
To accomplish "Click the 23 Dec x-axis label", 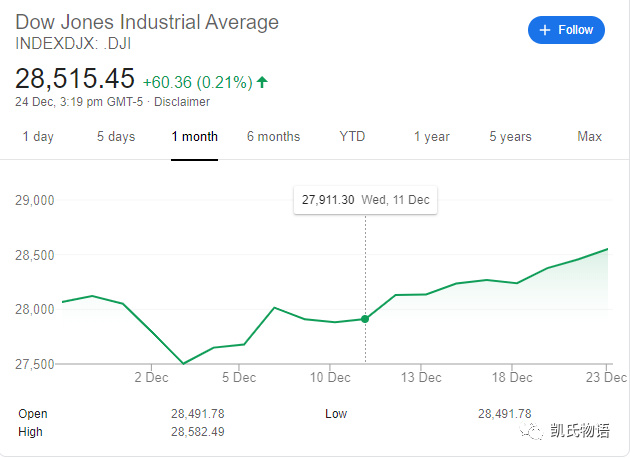I will (606, 378).
